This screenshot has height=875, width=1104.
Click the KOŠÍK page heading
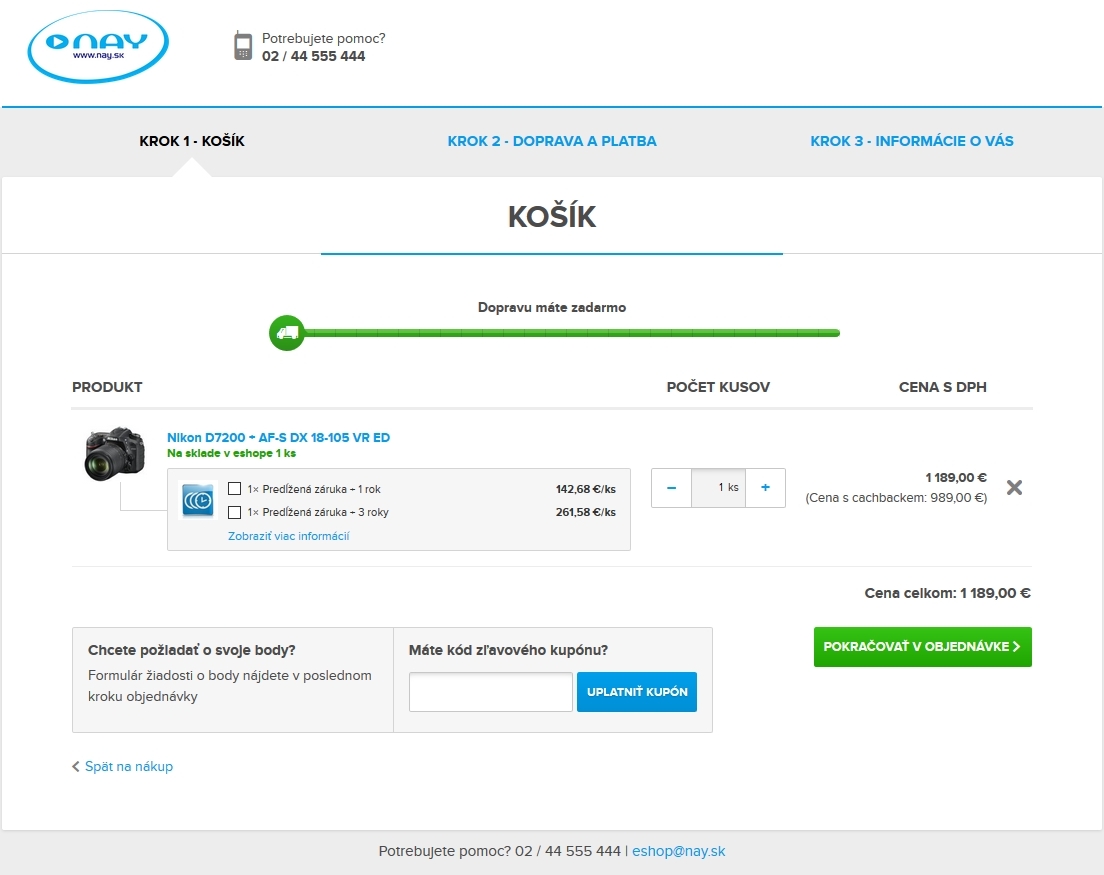coord(552,216)
